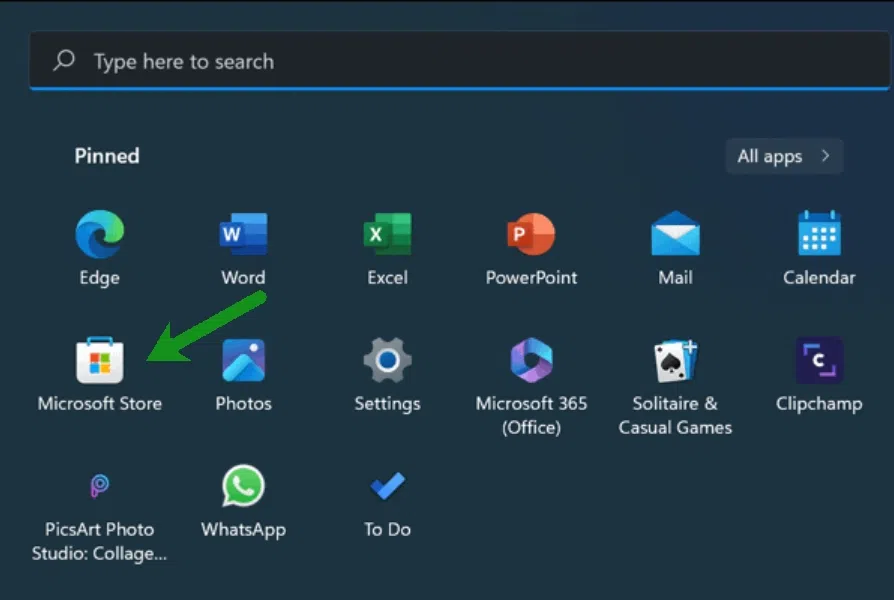
Task: Open Microsoft 365 (Office) icon
Action: pyautogui.click(x=531, y=360)
